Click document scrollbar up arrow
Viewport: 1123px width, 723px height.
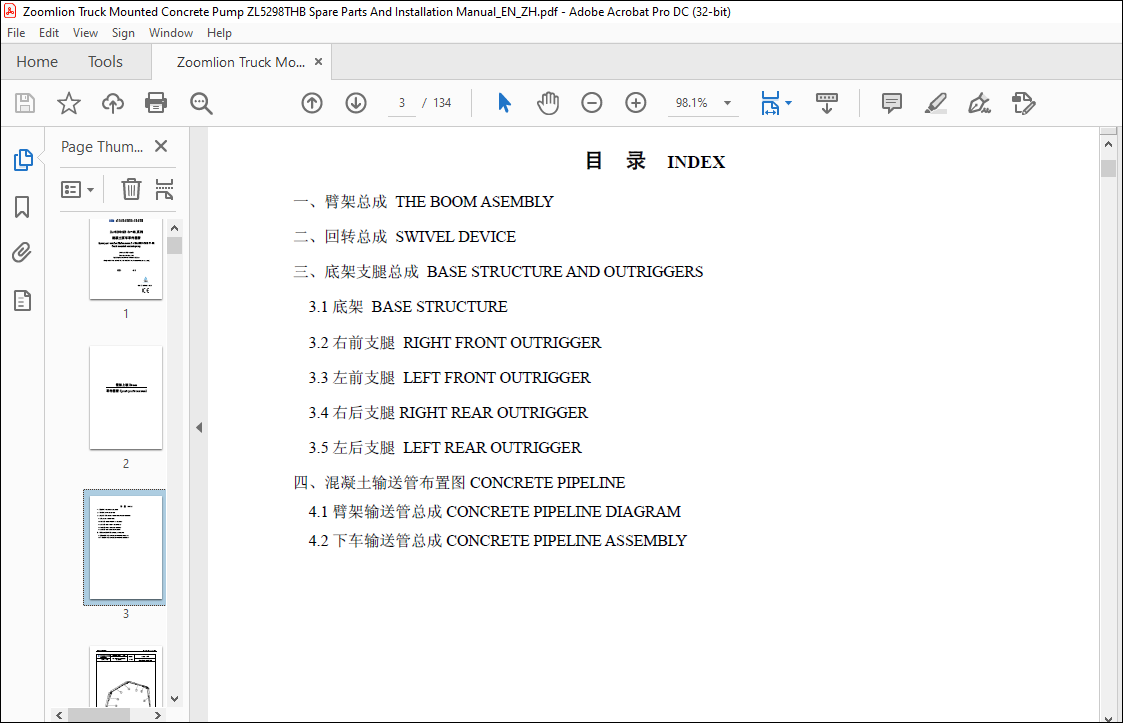[x=1108, y=145]
